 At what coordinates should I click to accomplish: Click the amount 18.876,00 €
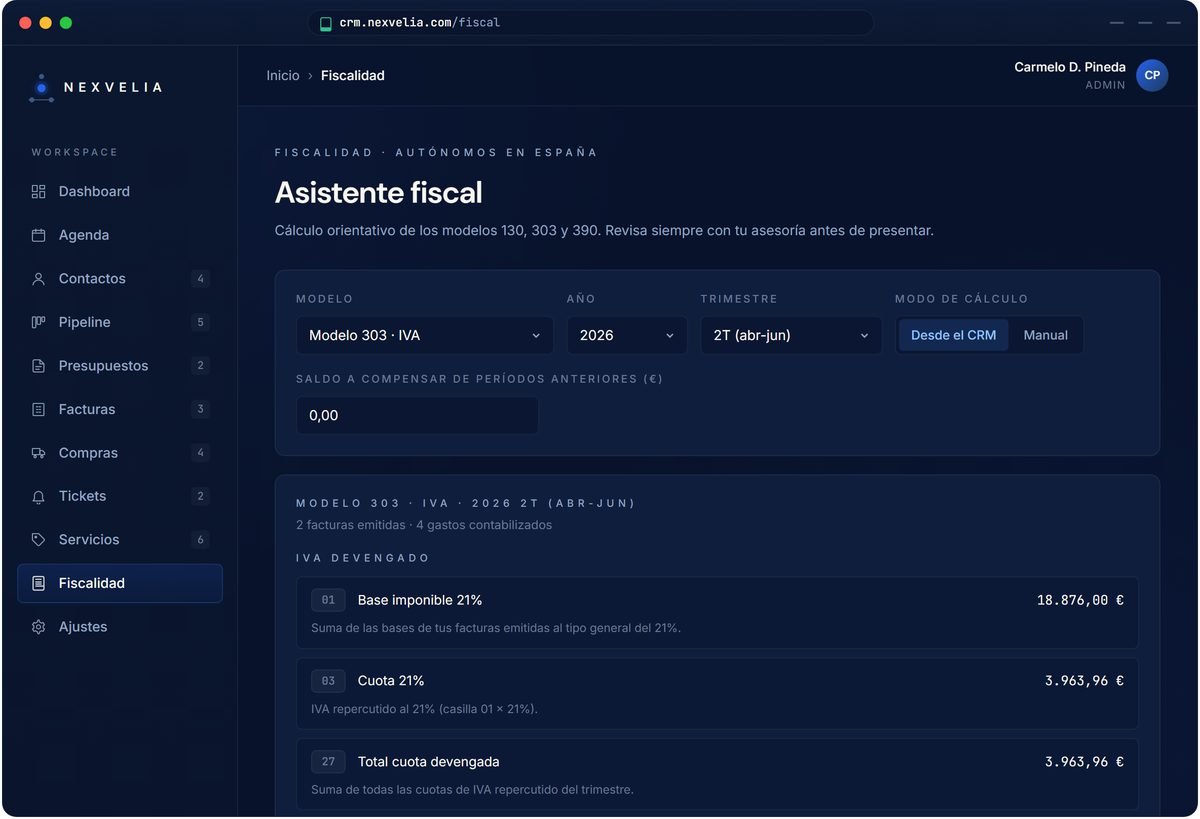[x=1080, y=600]
